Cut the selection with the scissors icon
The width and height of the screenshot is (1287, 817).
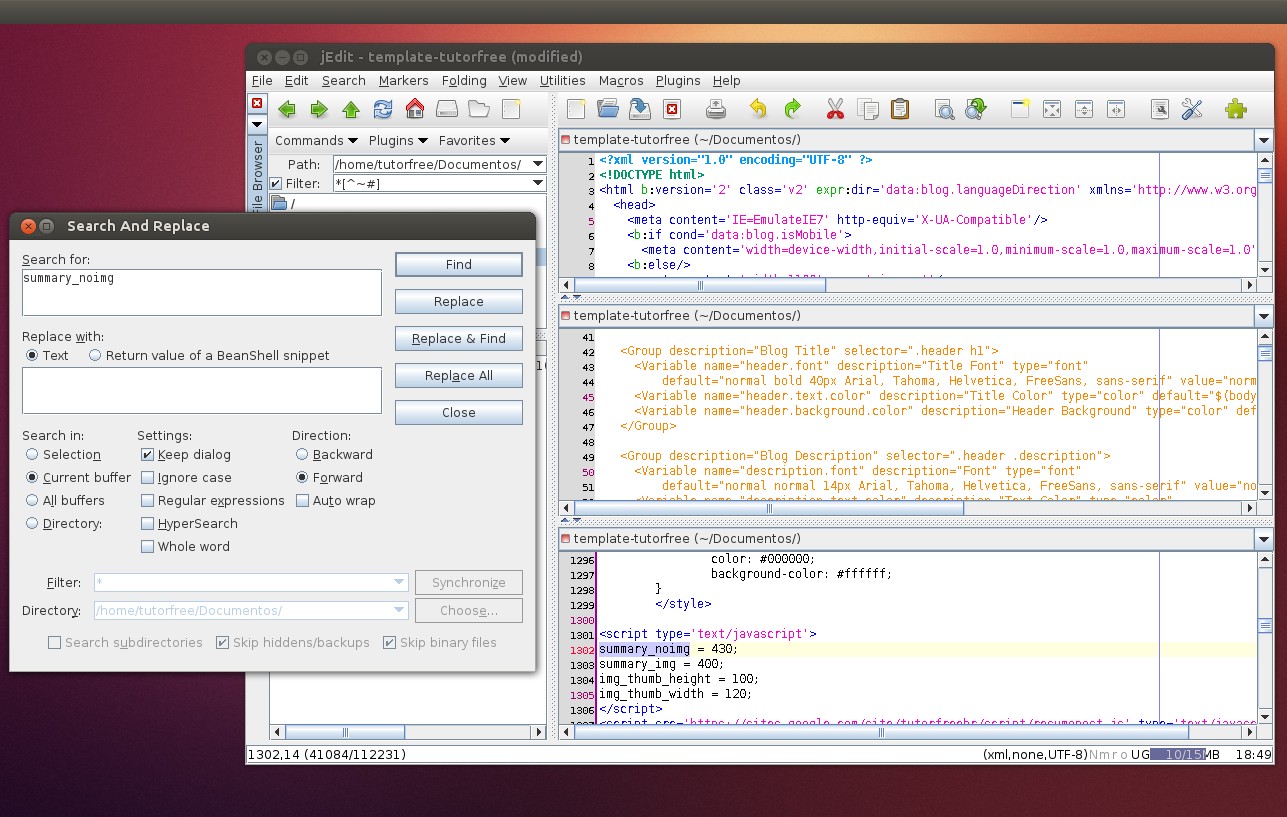tap(836, 110)
